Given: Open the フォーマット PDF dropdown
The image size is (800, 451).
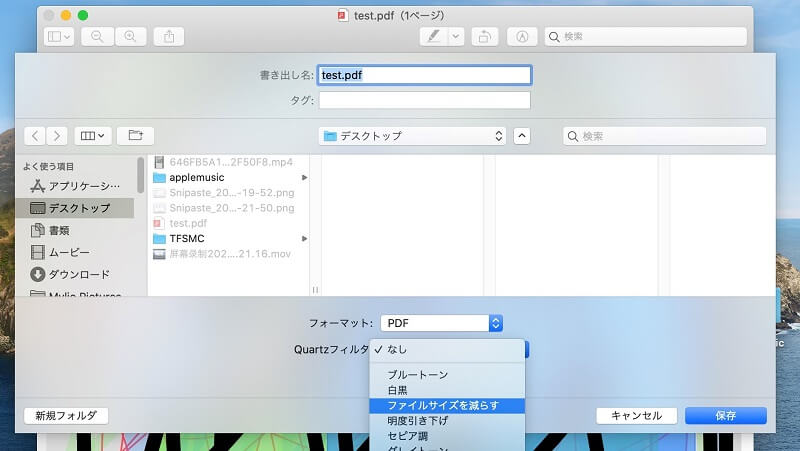Looking at the screenshot, I should 442,323.
